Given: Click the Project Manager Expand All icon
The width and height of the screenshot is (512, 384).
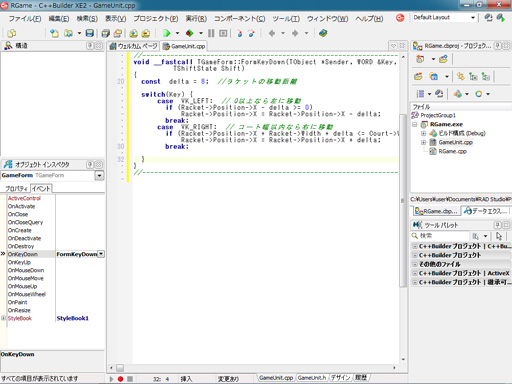Looking at the screenshot, I should click(x=473, y=76).
